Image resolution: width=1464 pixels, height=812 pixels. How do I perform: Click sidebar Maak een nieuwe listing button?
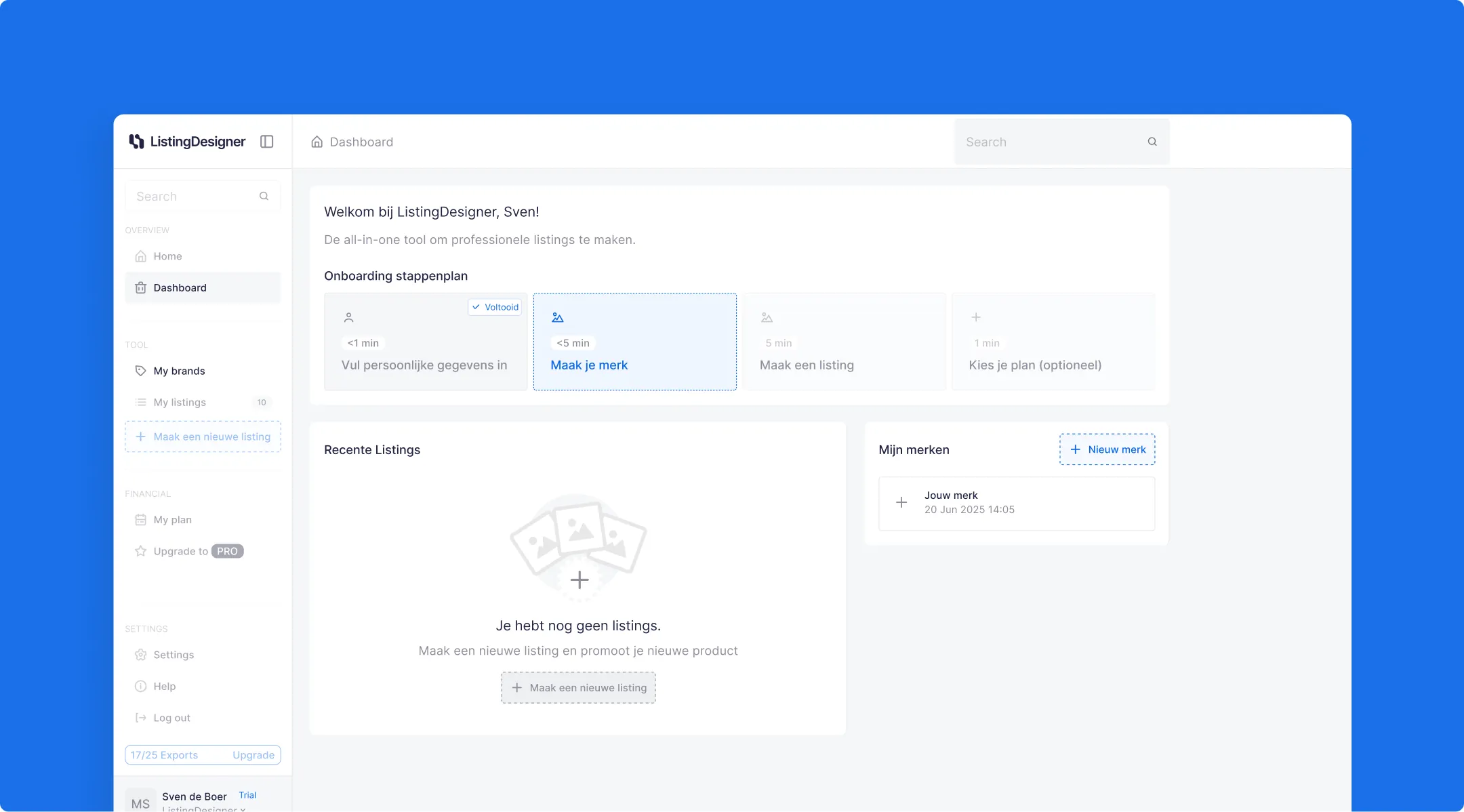click(x=203, y=437)
